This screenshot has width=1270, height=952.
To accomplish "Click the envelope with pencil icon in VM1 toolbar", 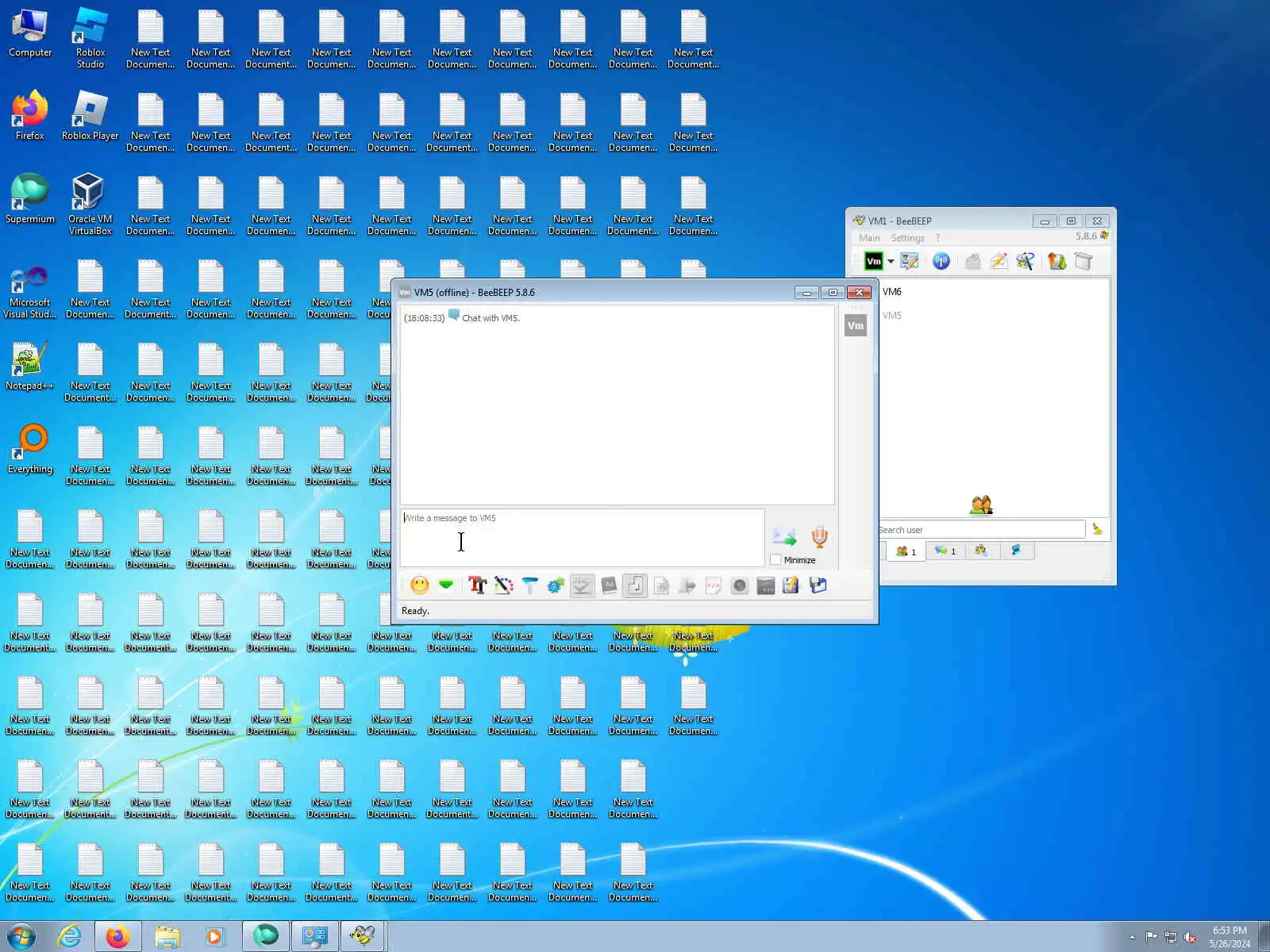I will (999, 261).
